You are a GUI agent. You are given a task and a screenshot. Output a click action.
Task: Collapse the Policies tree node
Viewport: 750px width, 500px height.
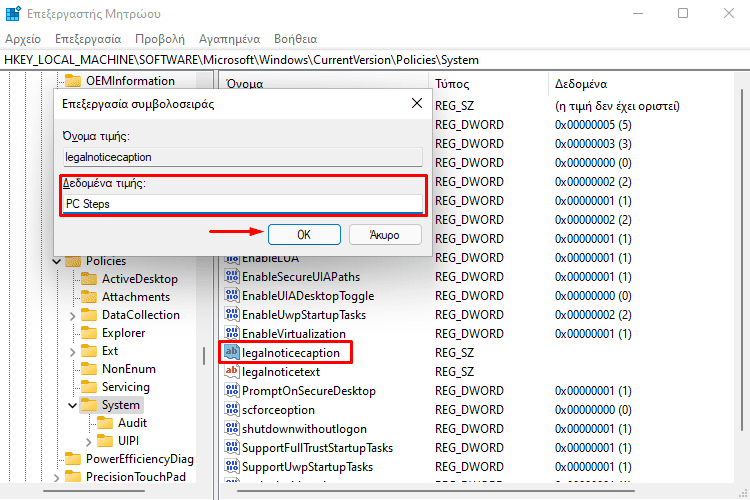(56, 261)
